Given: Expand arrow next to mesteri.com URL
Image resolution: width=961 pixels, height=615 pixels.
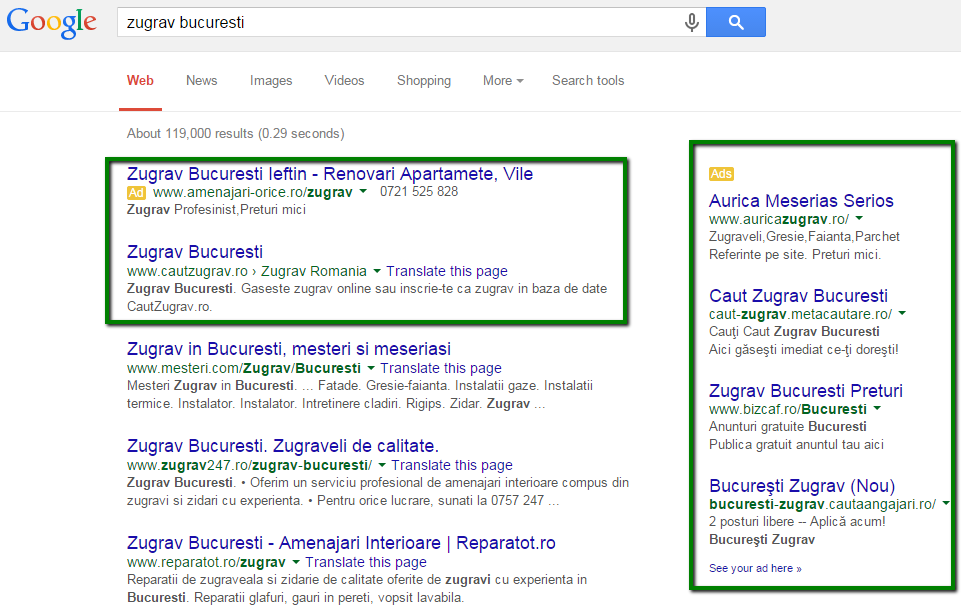Looking at the screenshot, I should [x=371, y=368].
